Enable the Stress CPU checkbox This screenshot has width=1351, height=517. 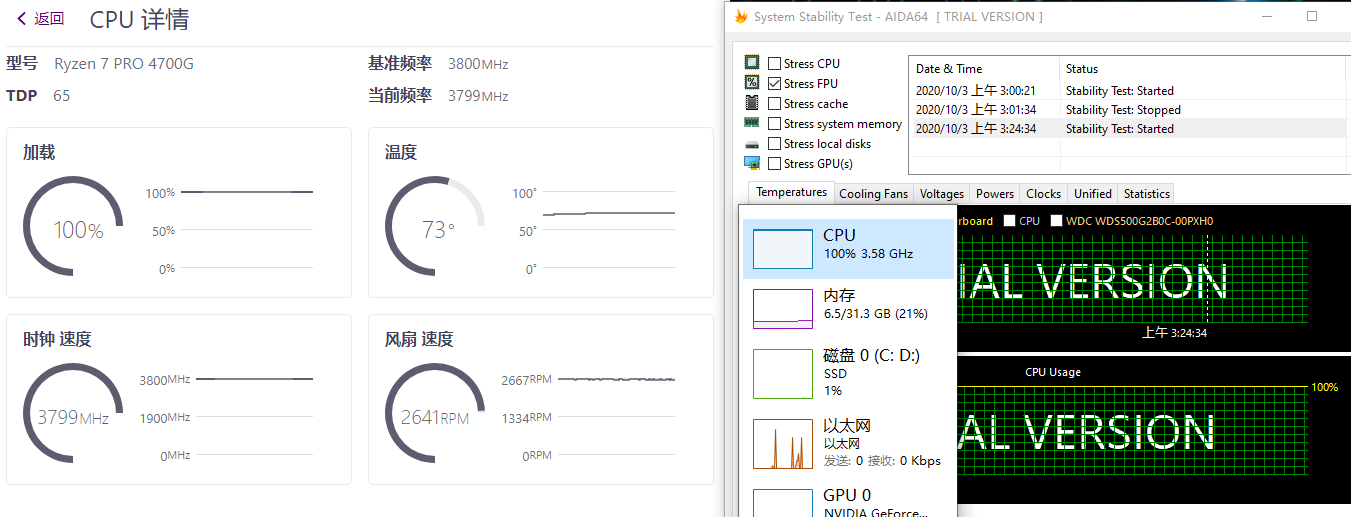(775, 63)
